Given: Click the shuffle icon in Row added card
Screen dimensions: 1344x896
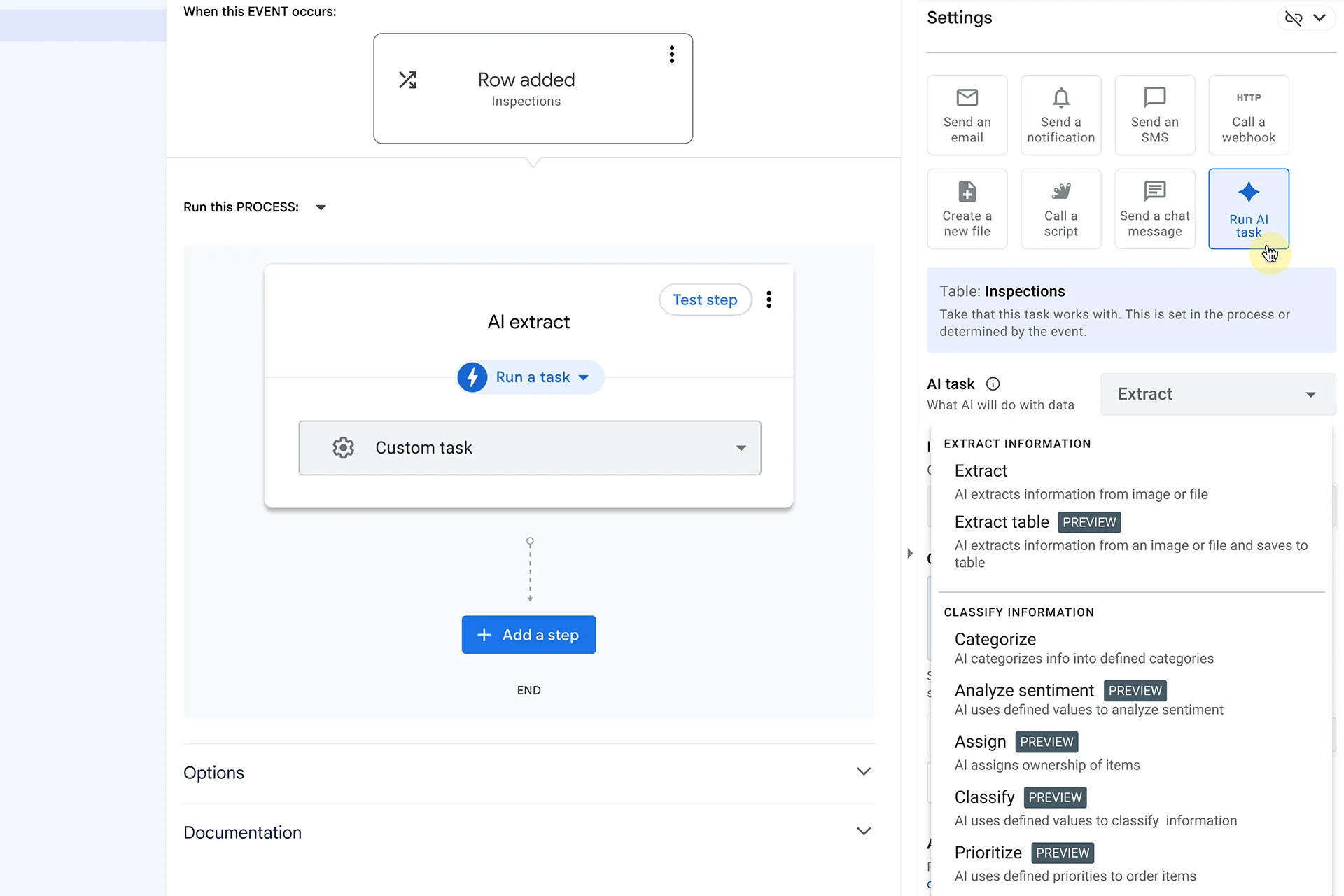Looking at the screenshot, I should [407, 80].
